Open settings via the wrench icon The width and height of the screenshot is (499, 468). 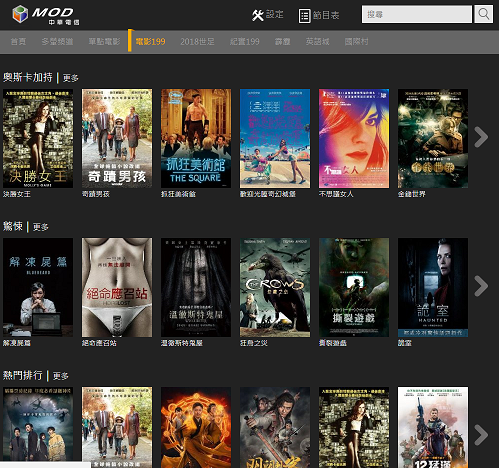point(258,15)
